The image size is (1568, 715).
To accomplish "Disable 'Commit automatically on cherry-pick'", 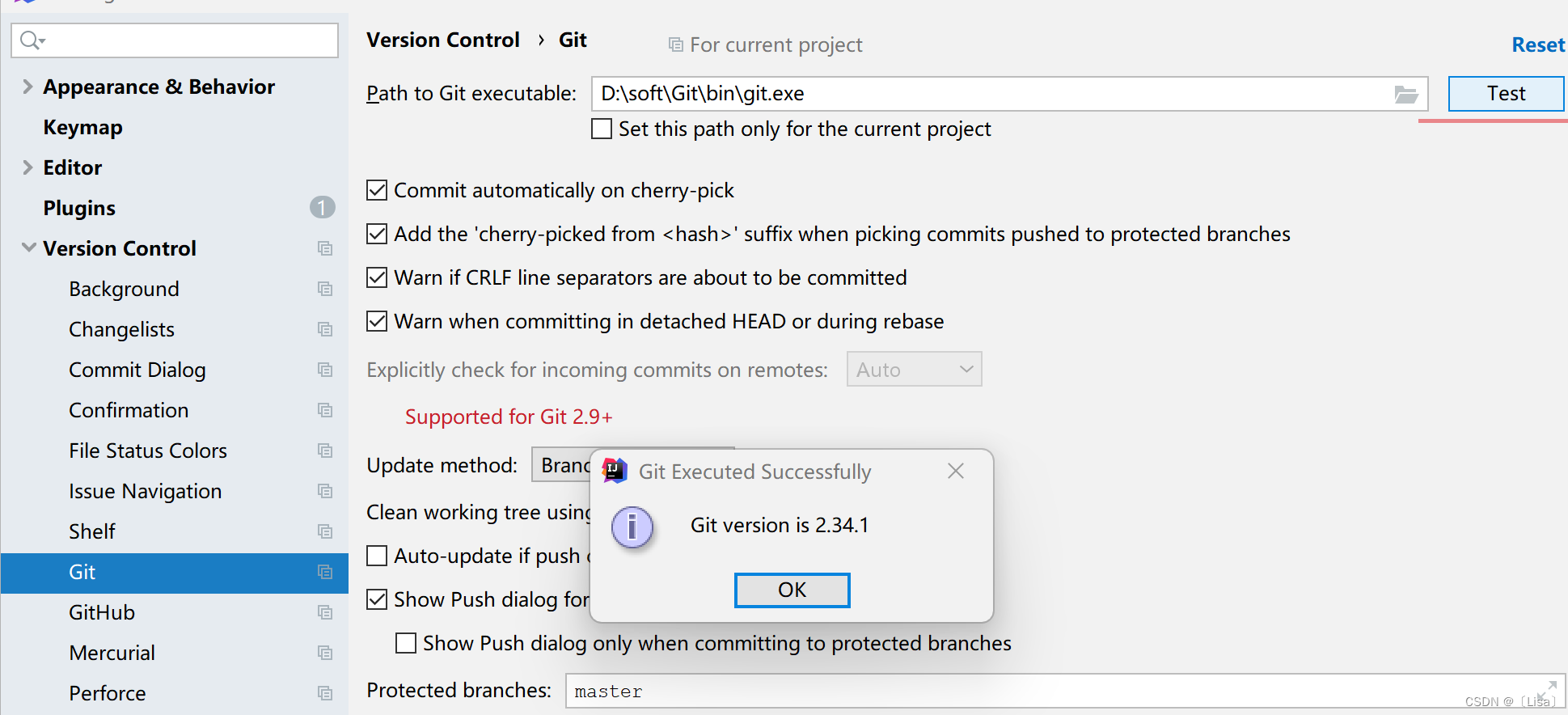I will pyautogui.click(x=377, y=190).
